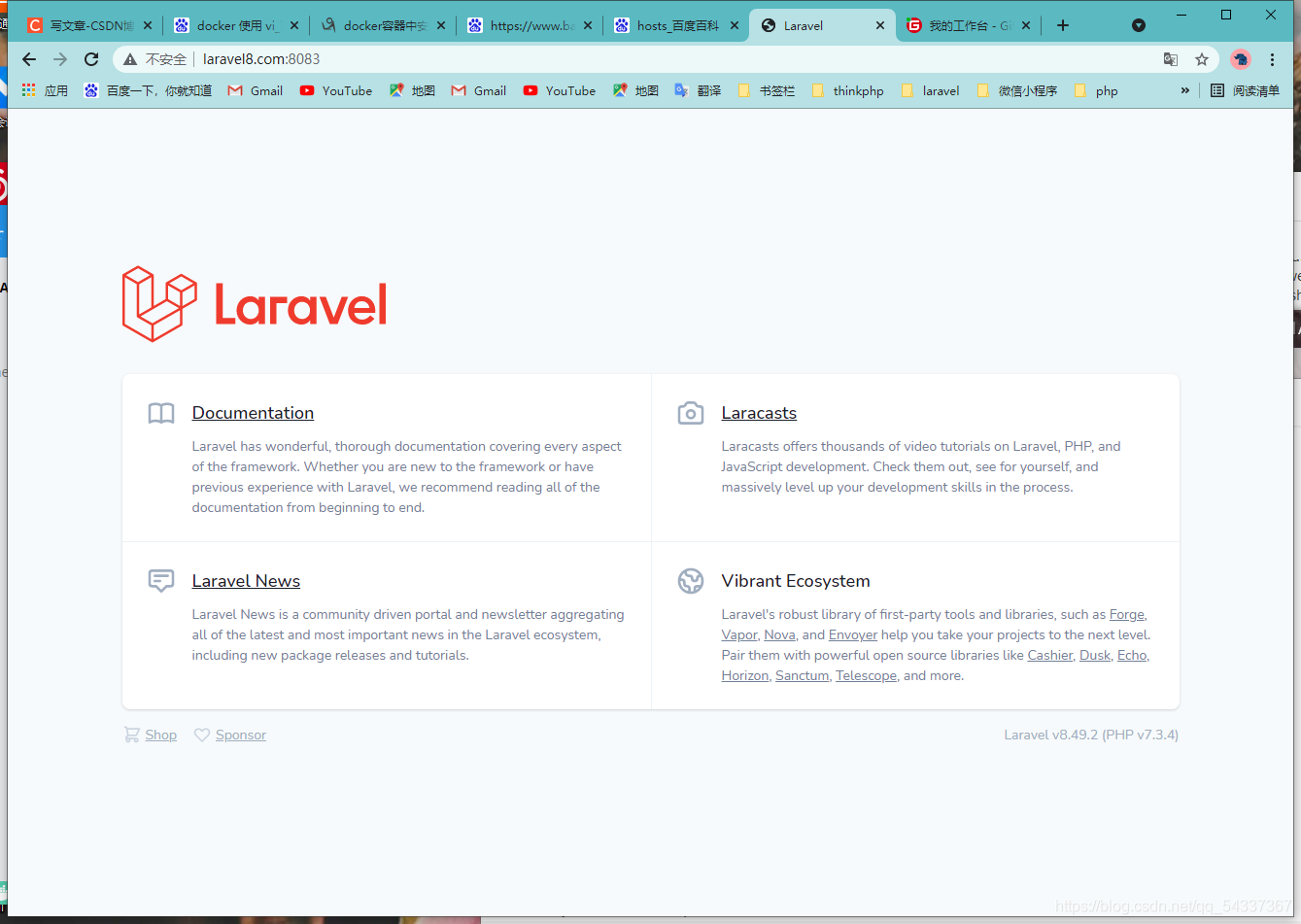Open the Vapor link
This screenshot has height=924, width=1301.
739,634
